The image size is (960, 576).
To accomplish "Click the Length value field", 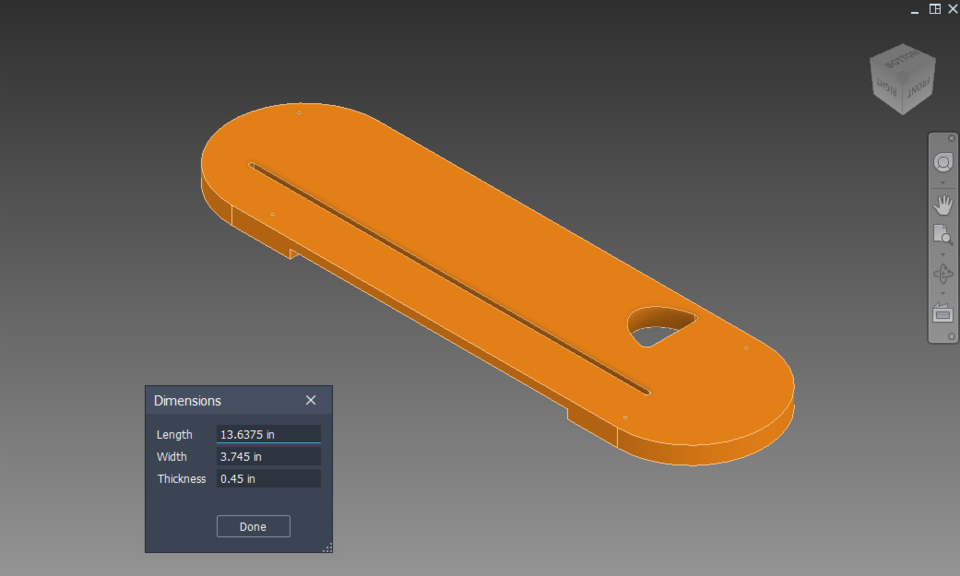I will [268, 434].
